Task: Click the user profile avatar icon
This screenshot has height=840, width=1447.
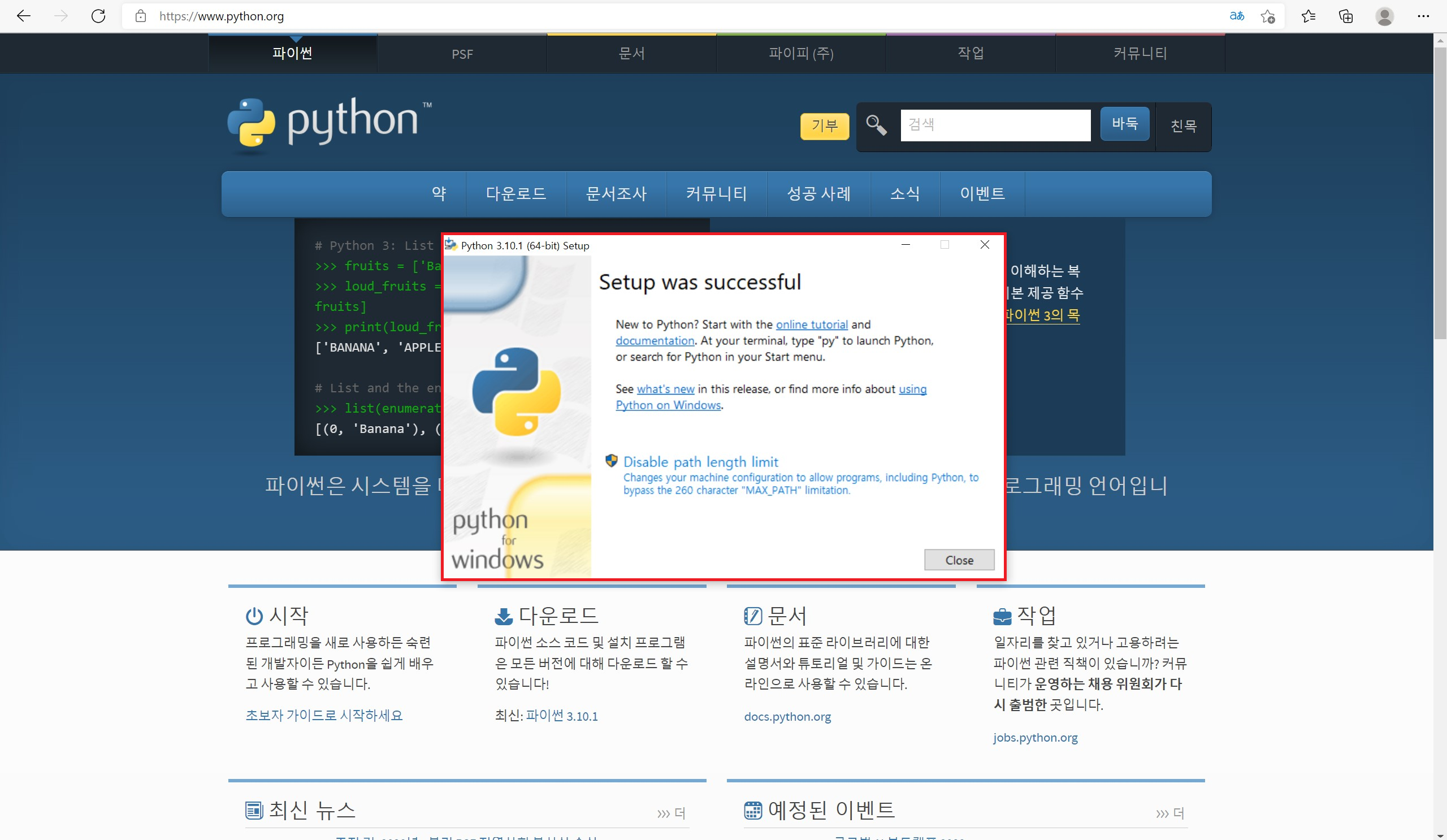Action: coord(1384,16)
